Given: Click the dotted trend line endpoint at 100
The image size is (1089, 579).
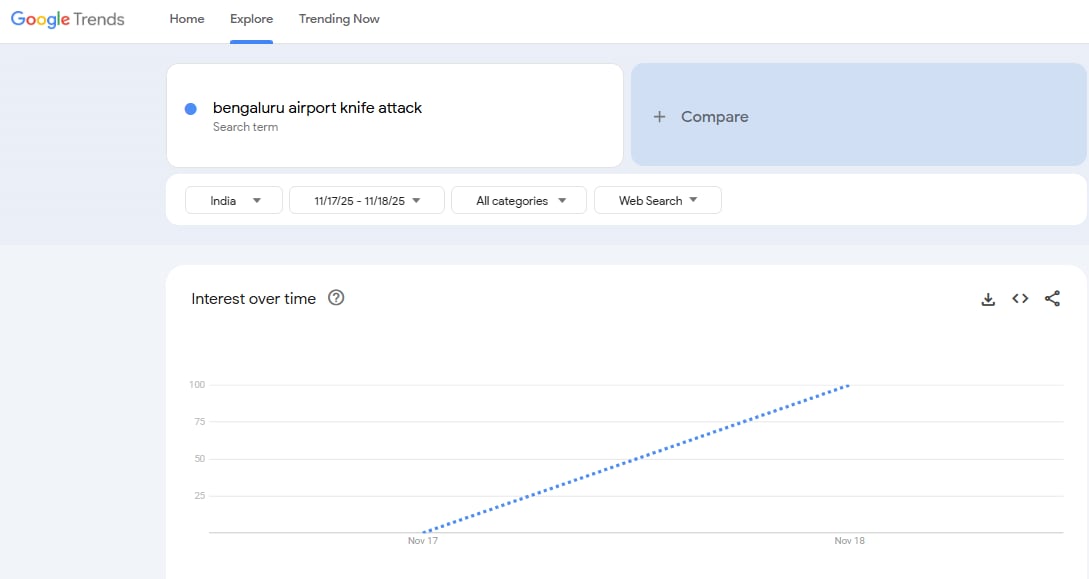Looking at the screenshot, I should [848, 385].
